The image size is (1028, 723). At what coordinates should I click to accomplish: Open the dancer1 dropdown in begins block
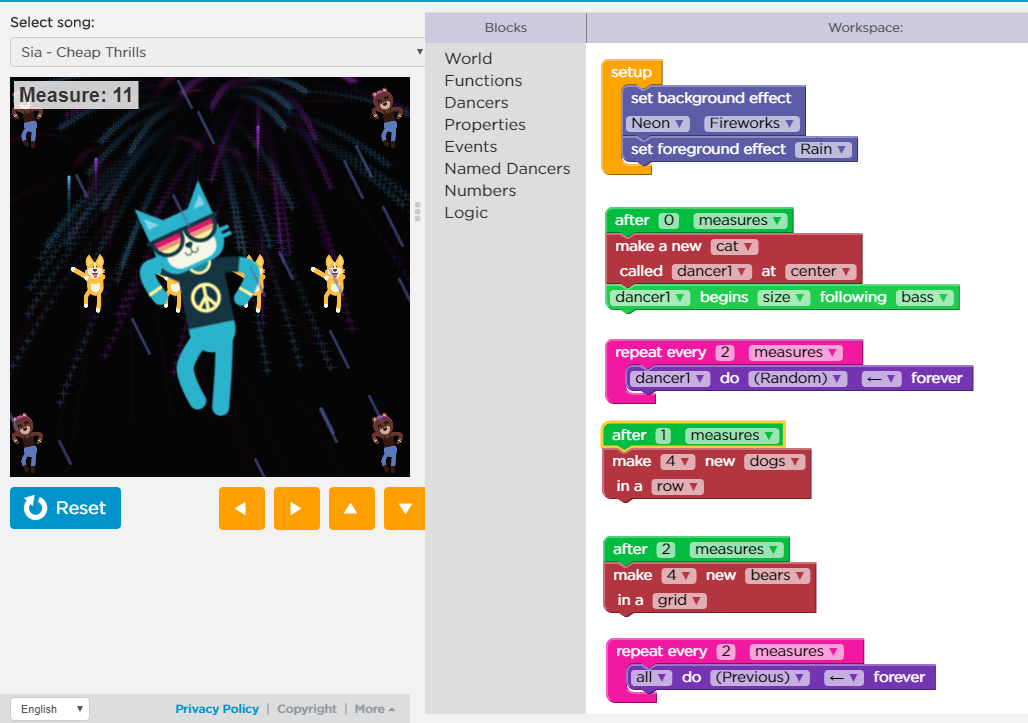pyautogui.click(x=649, y=298)
